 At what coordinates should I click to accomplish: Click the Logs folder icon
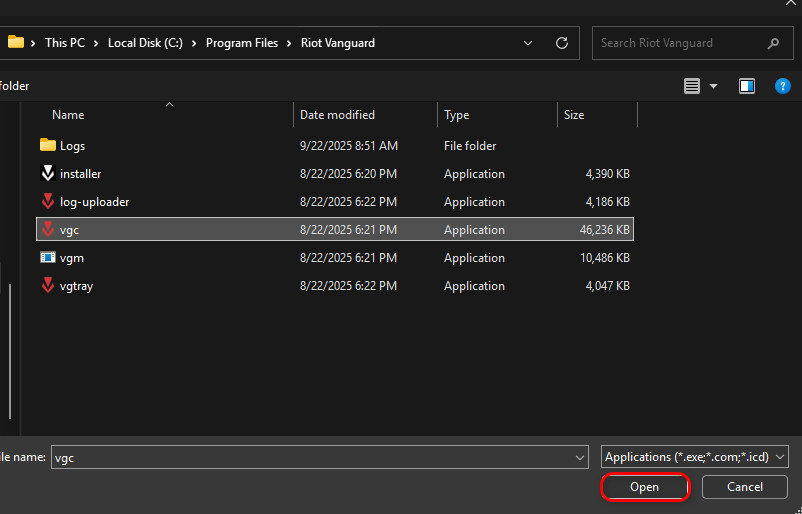point(47,145)
